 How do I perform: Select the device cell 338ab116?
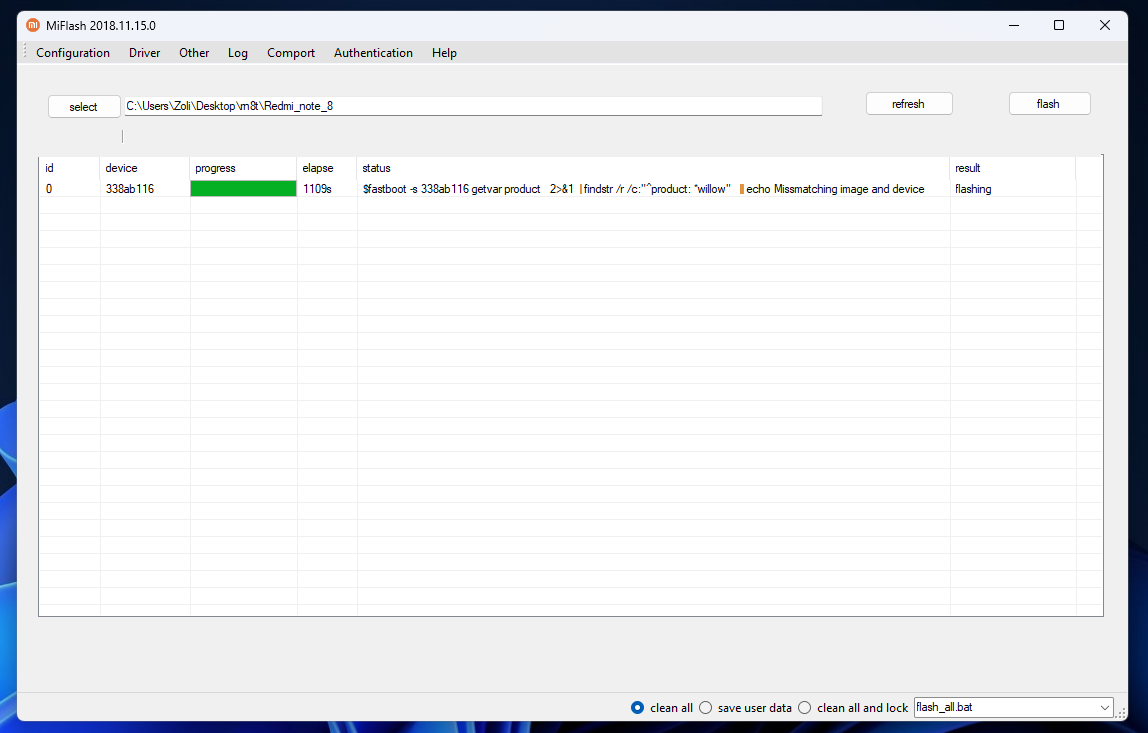point(130,189)
